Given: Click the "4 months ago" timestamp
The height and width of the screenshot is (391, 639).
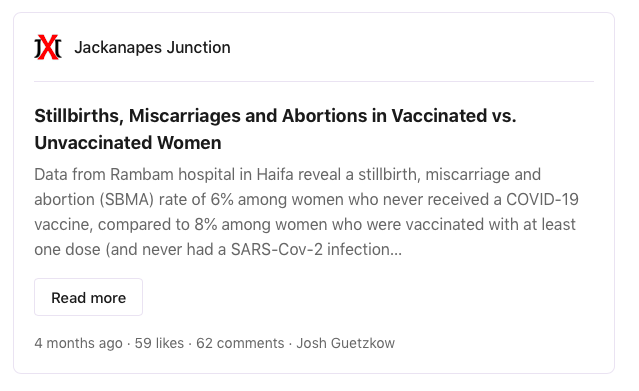Looking at the screenshot, I should [78, 343].
